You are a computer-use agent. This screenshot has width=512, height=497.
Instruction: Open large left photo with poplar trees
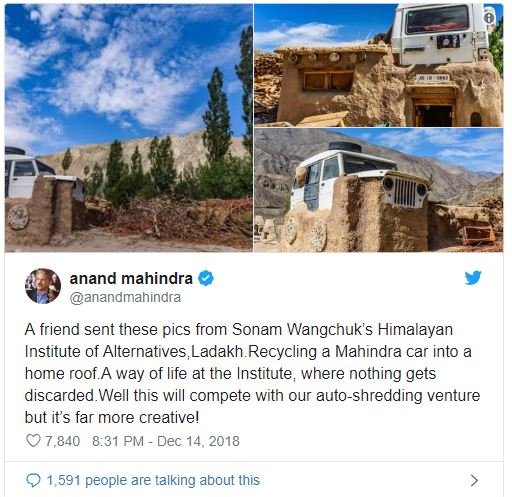point(129,128)
